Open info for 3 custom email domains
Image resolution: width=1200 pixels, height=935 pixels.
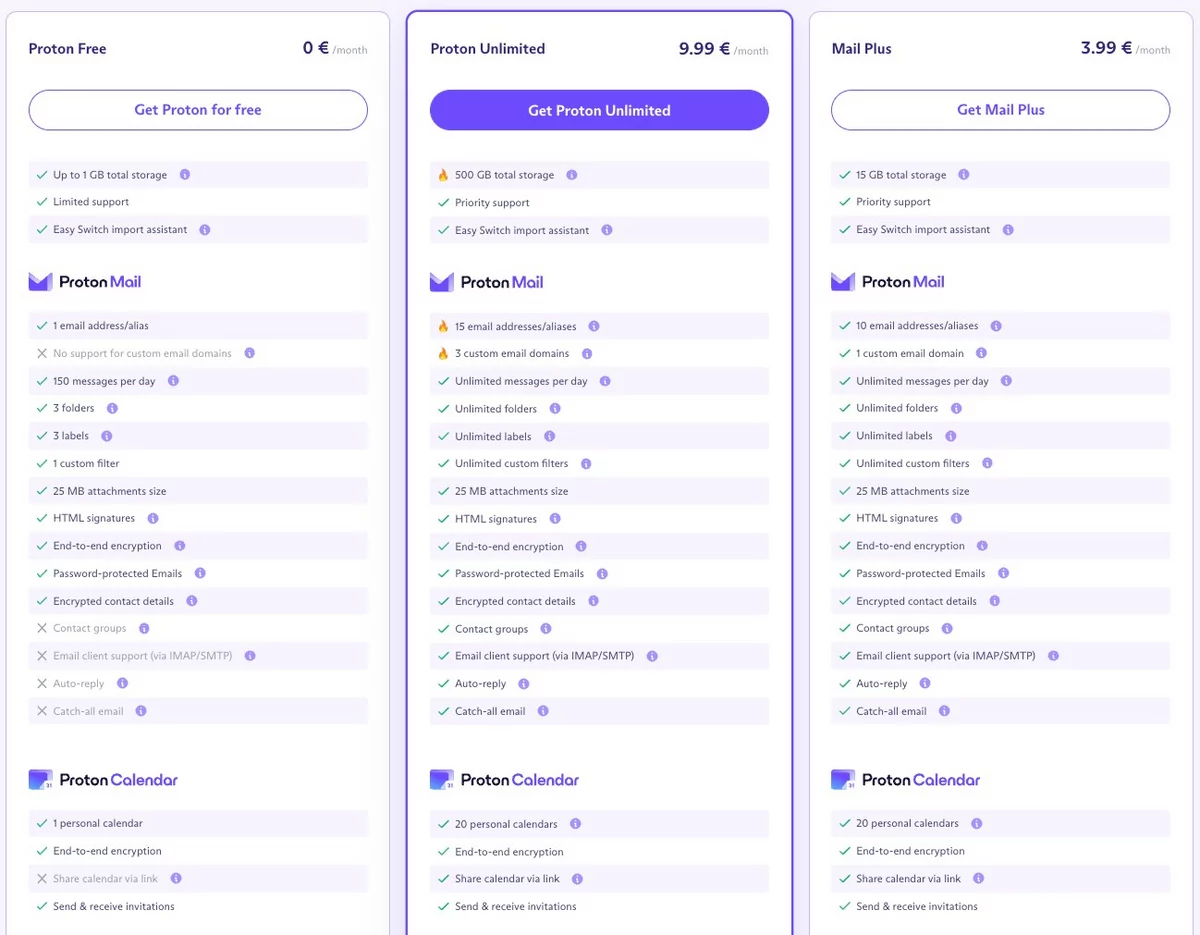[587, 354]
